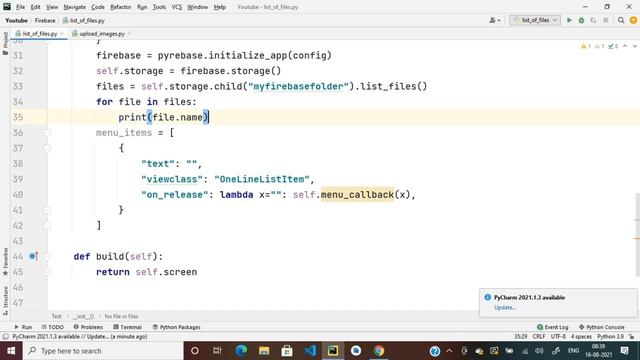The width and height of the screenshot is (640, 360).
Task: Toggle the read-only lock icon in status bar
Action: pos(632,337)
